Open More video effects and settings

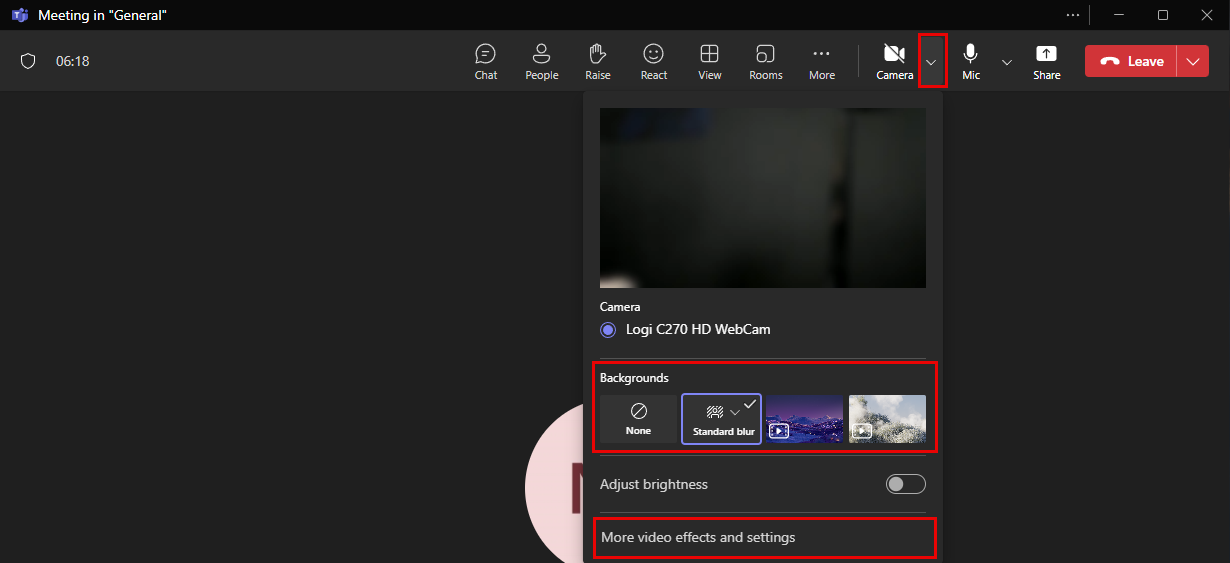coord(765,538)
